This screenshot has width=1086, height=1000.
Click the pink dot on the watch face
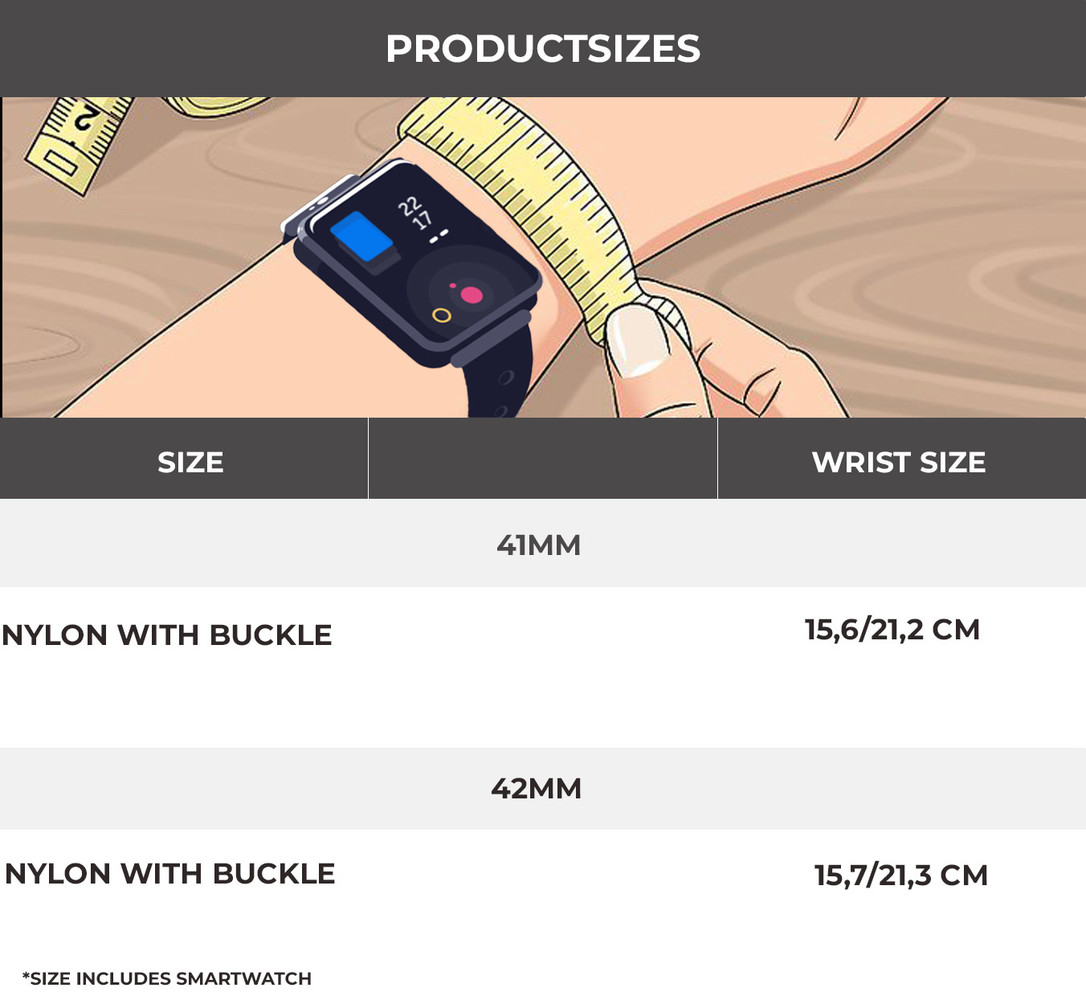click(x=471, y=294)
